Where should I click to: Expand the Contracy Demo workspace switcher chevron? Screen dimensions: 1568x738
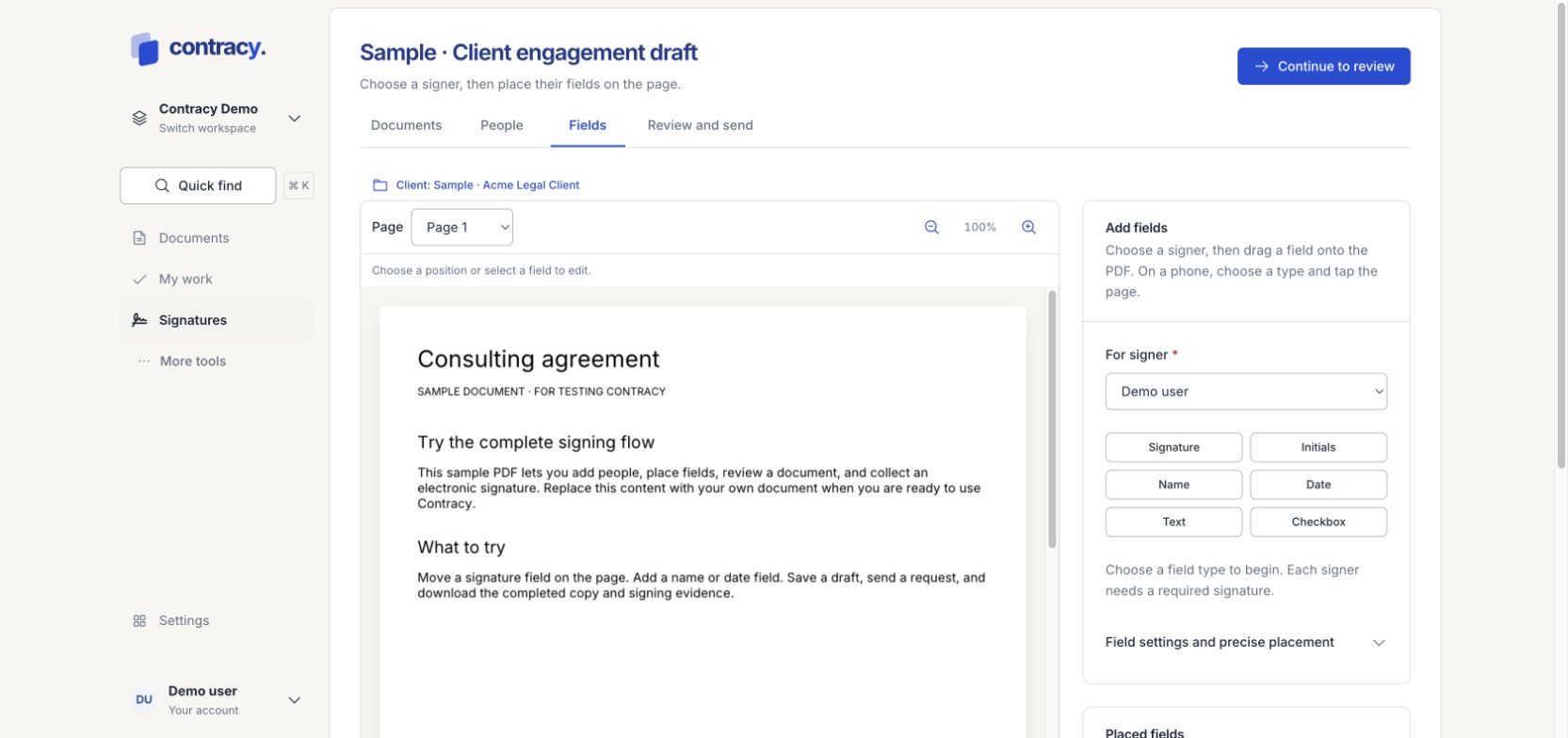[294, 119]
